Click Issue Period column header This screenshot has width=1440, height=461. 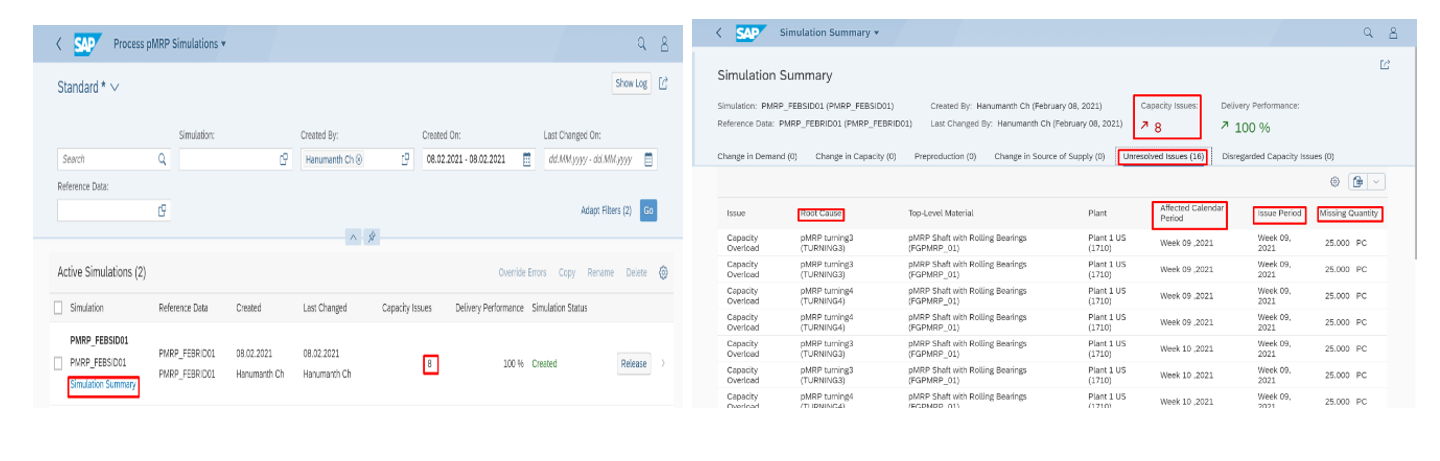click(x=1277, y=213)
